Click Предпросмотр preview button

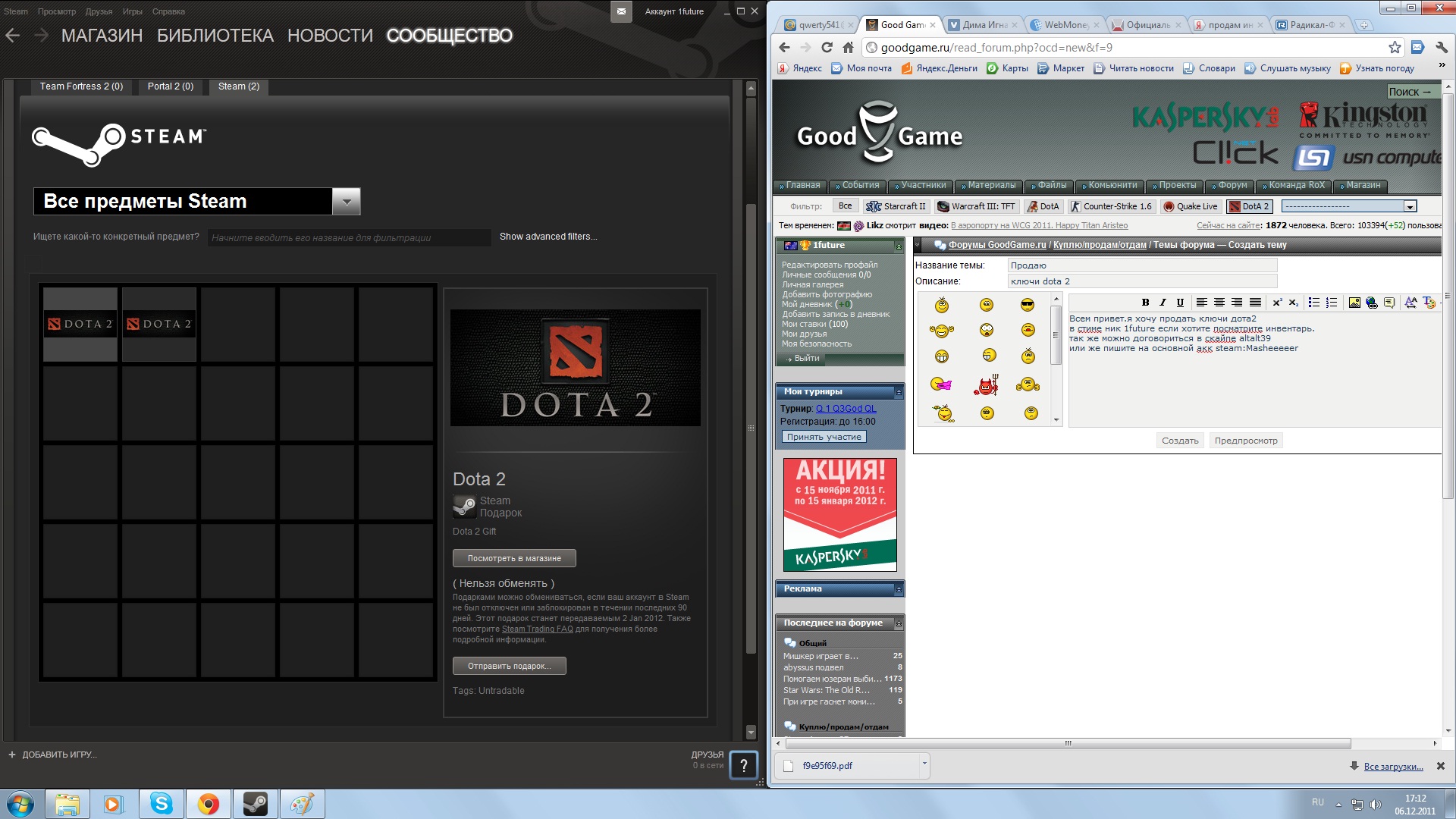tap(1246, 441)
